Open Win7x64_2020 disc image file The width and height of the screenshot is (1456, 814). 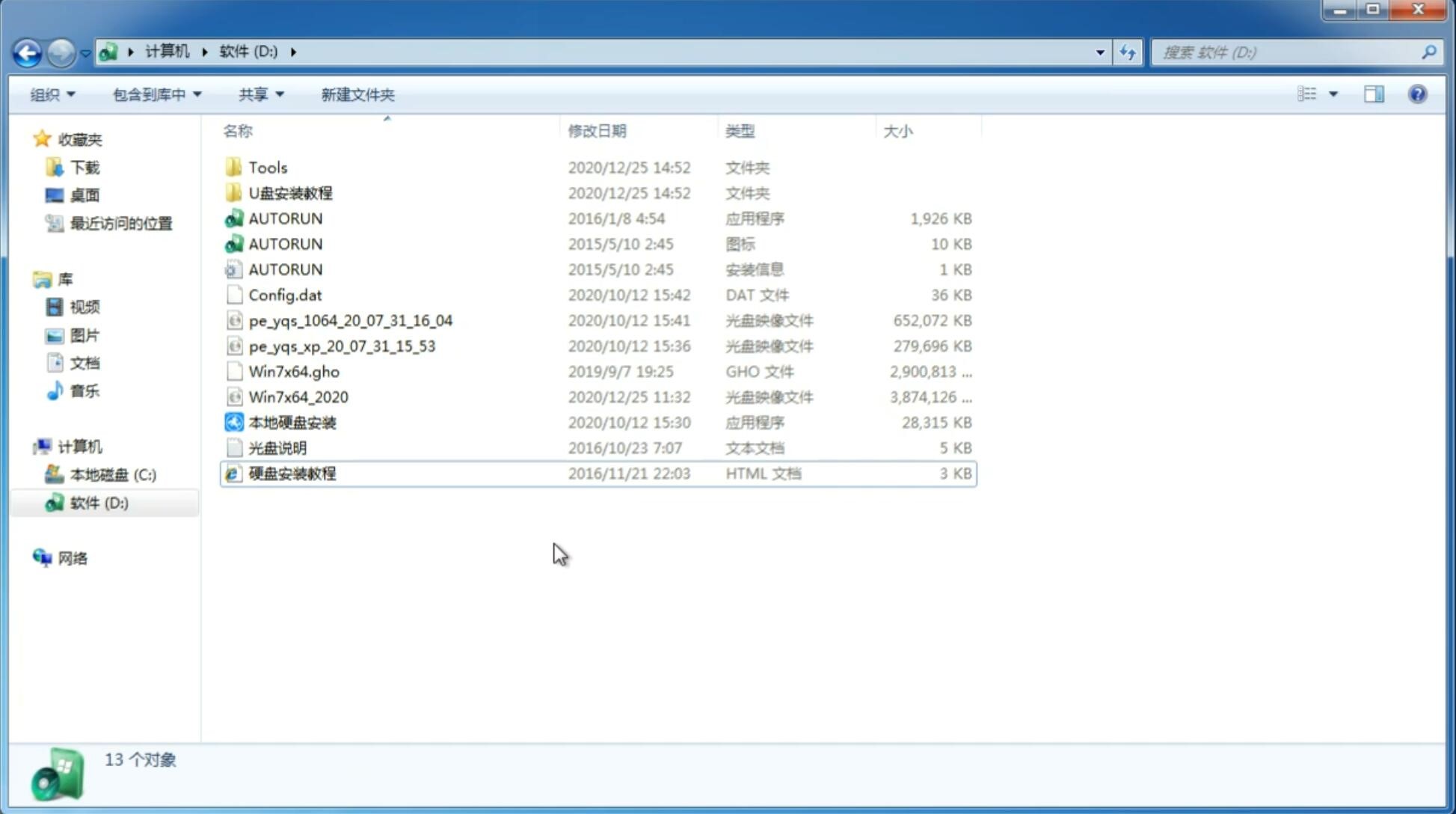click(x=299, y=397)
